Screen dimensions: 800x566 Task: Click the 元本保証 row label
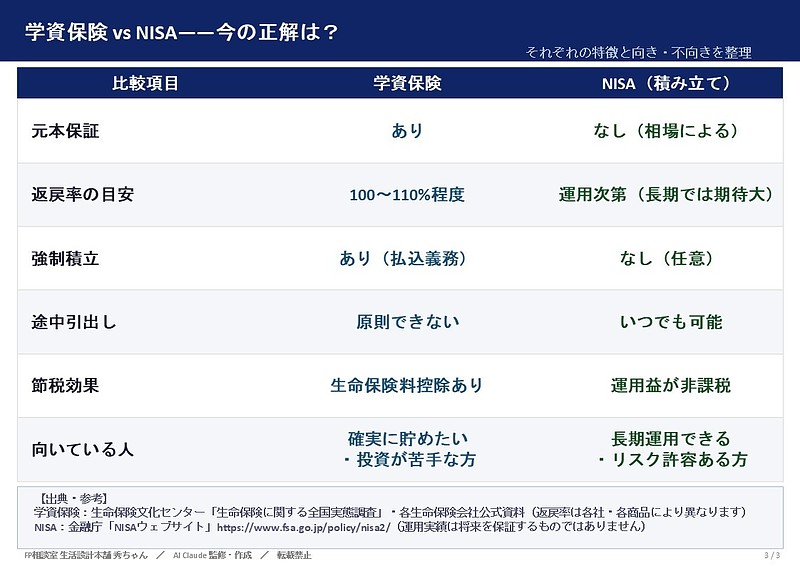click(x=65, y=131)
